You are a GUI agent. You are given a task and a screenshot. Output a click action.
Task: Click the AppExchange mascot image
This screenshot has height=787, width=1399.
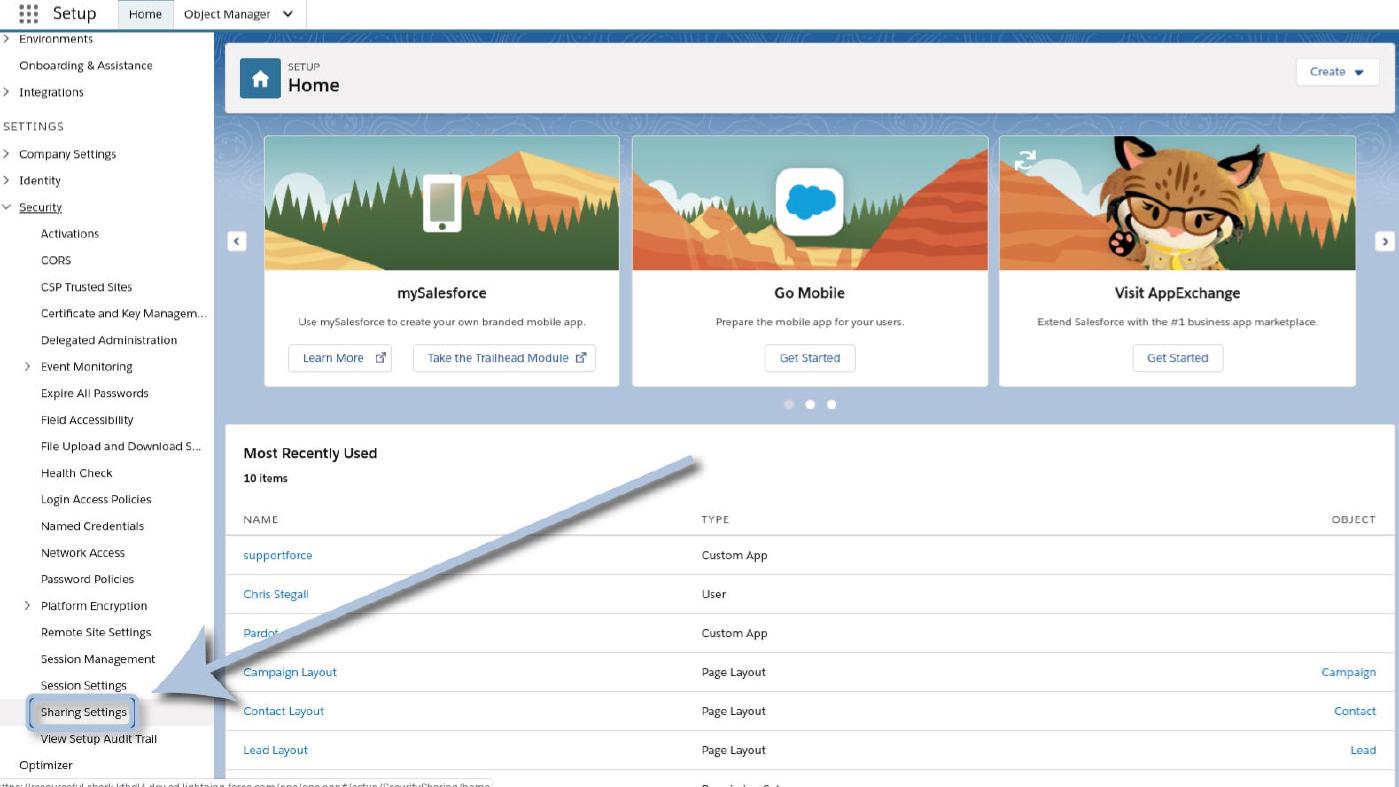1177,203
